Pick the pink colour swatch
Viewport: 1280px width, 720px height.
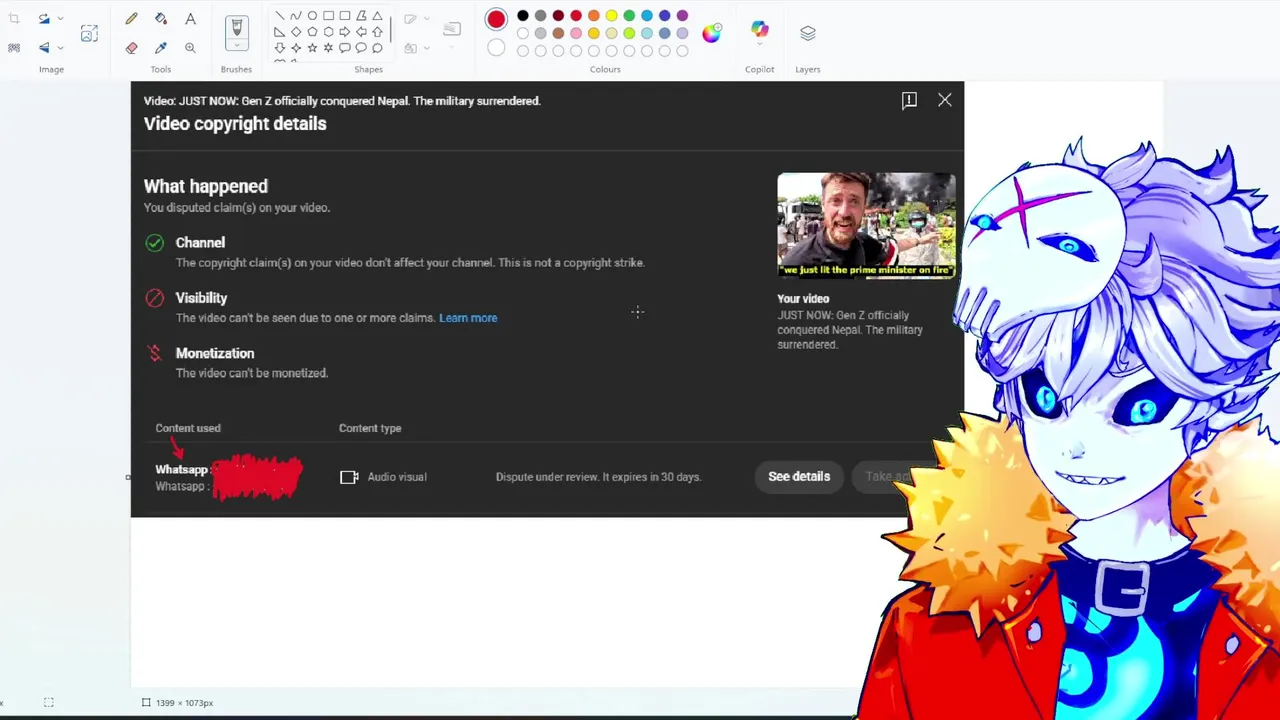[576, 33]
